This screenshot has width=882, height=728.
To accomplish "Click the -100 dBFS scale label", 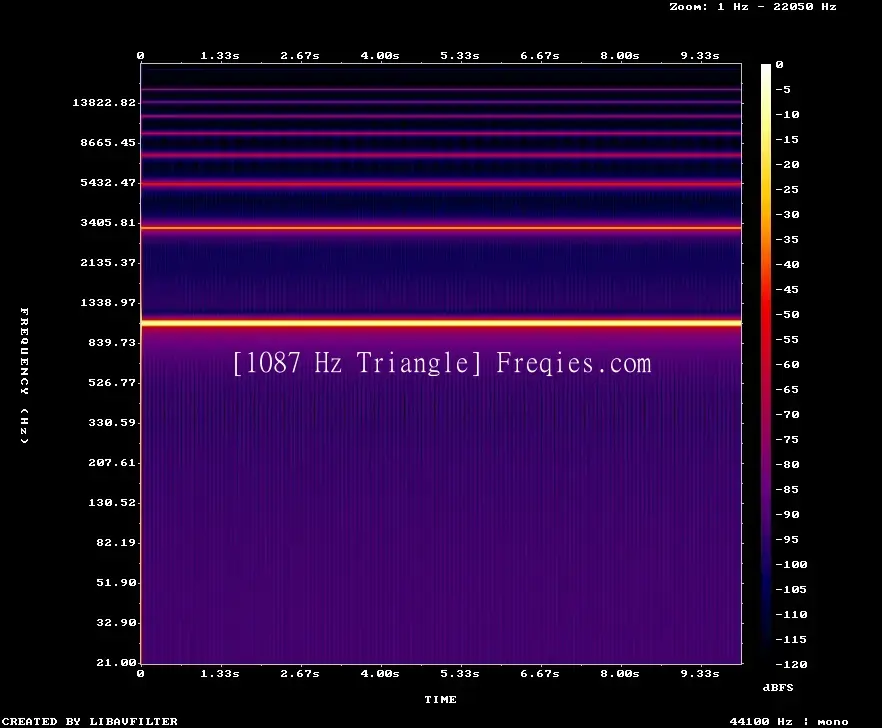I will tap(791, 564).
